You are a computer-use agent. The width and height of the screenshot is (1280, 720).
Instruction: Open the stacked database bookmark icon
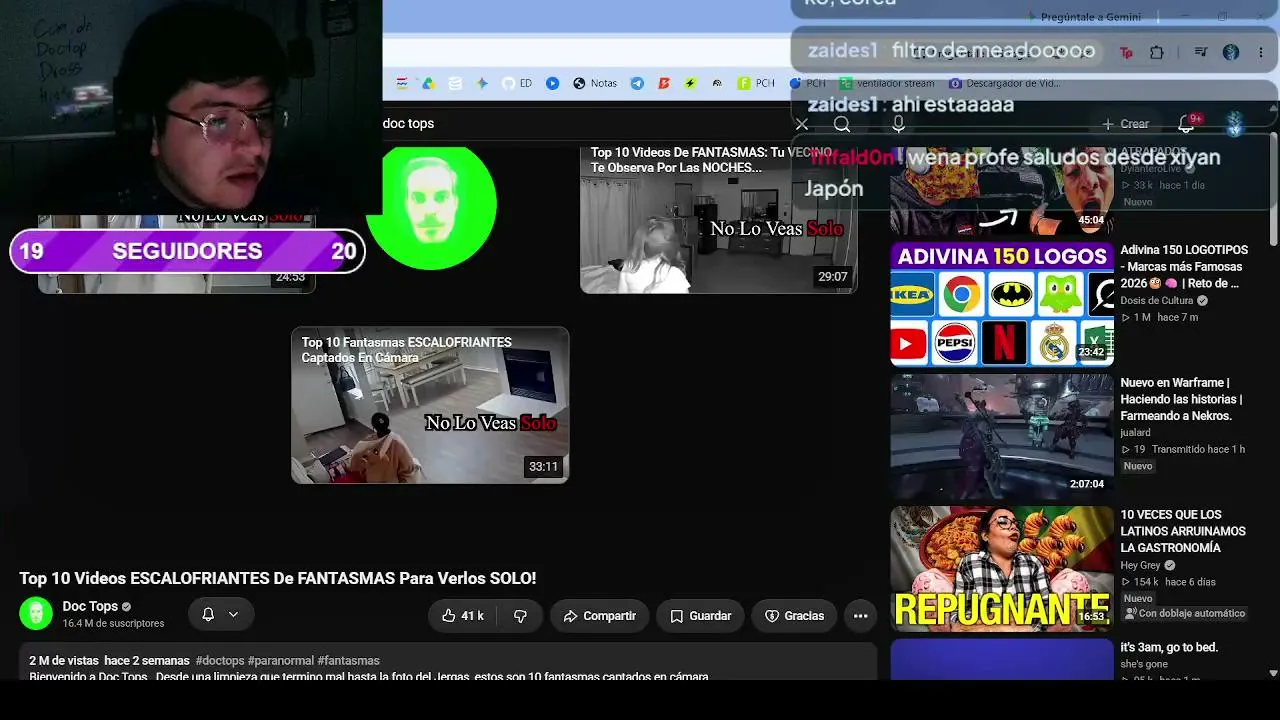tap(455, 83)
